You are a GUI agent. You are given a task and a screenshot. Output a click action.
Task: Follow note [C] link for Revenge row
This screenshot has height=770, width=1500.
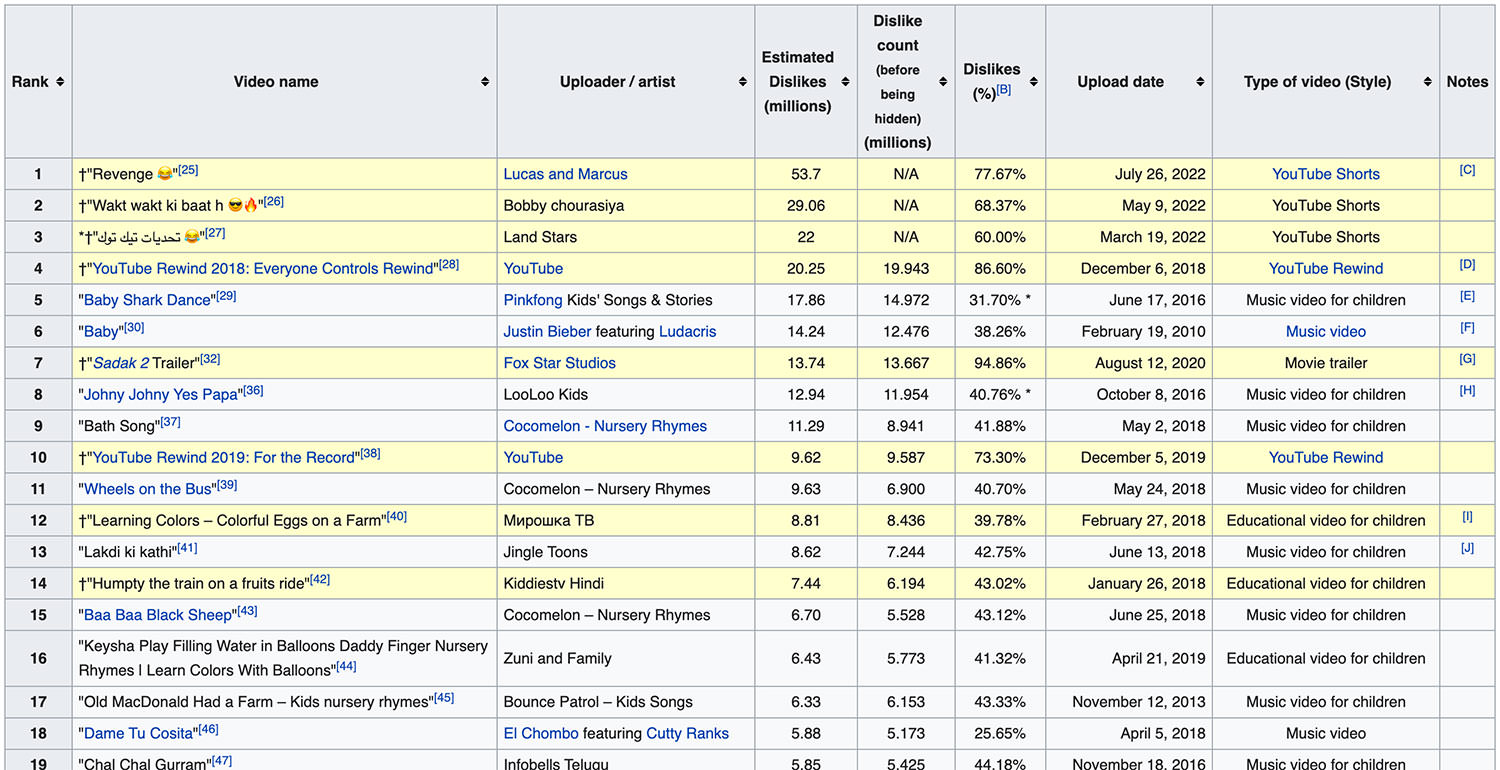click(x=1467, y=170)
